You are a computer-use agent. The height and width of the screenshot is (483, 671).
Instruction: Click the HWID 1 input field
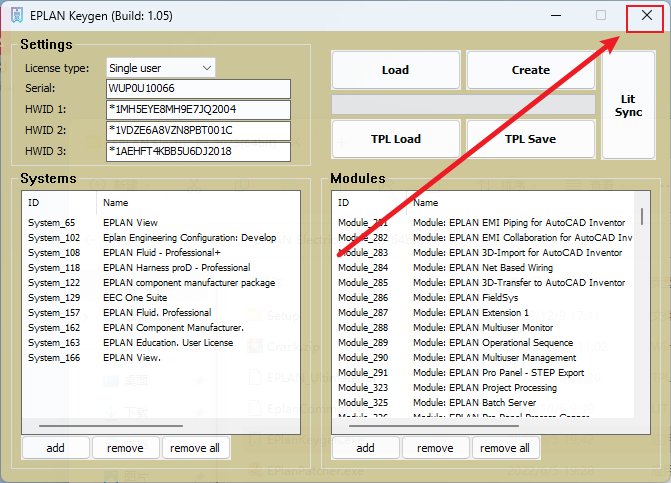(198, 110)
